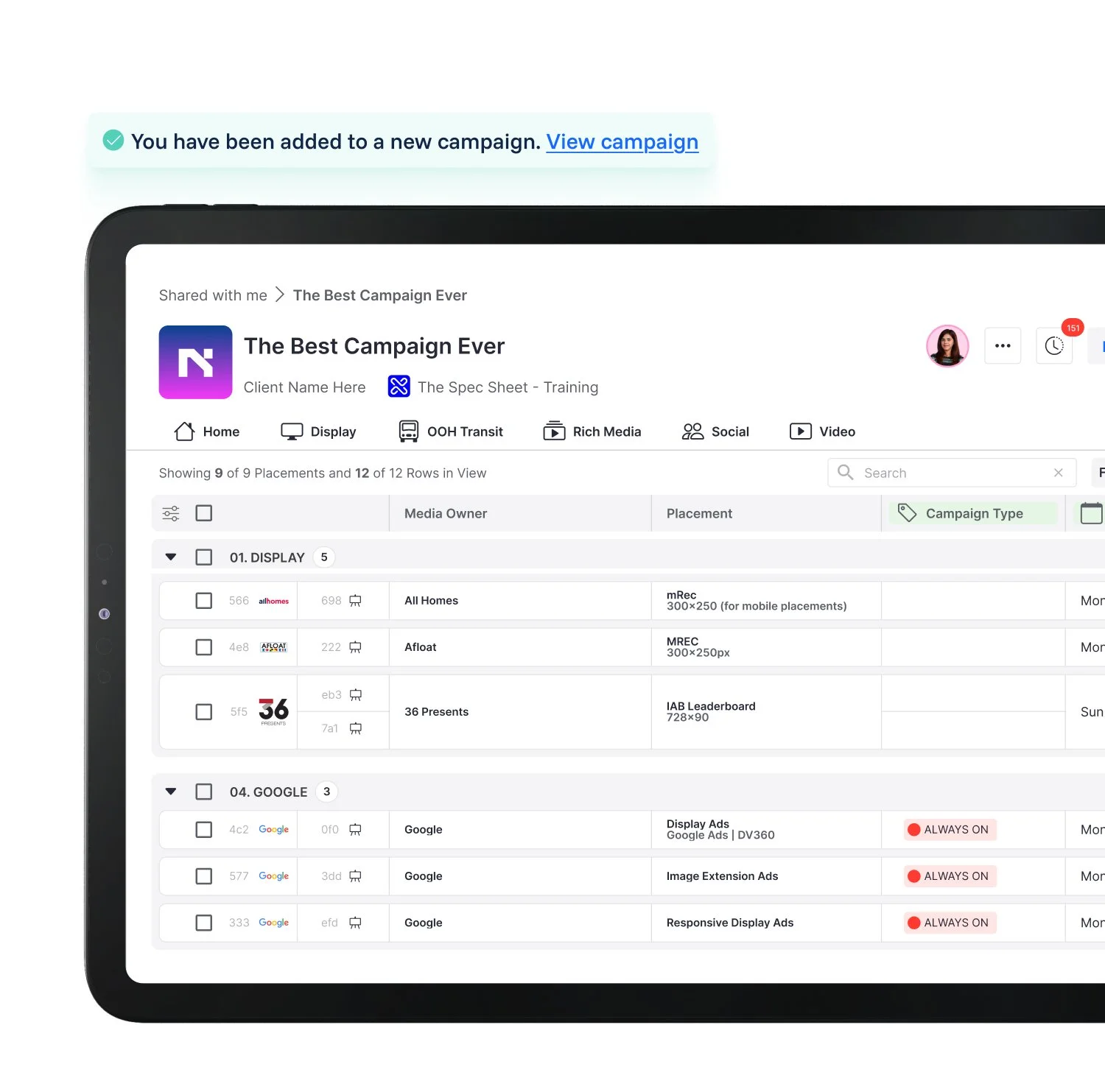1105x1092 pixels.
Task: Click Google logo in row 4c2
Action: (274, 830)
